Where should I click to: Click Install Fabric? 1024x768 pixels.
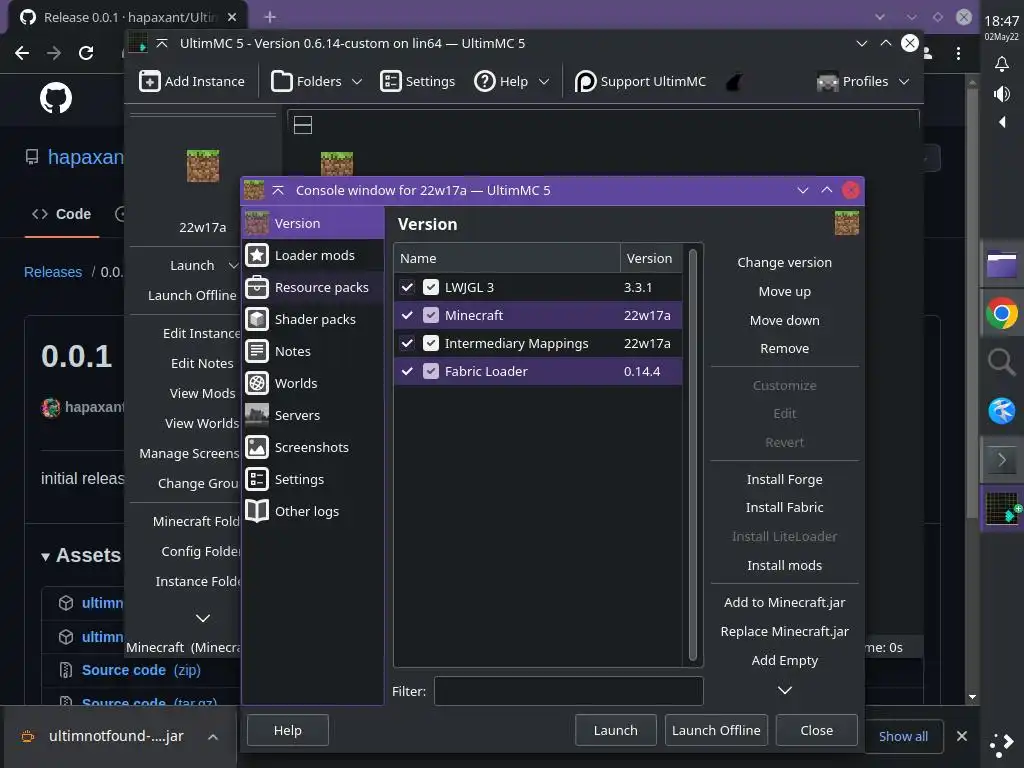coord(784,507)
